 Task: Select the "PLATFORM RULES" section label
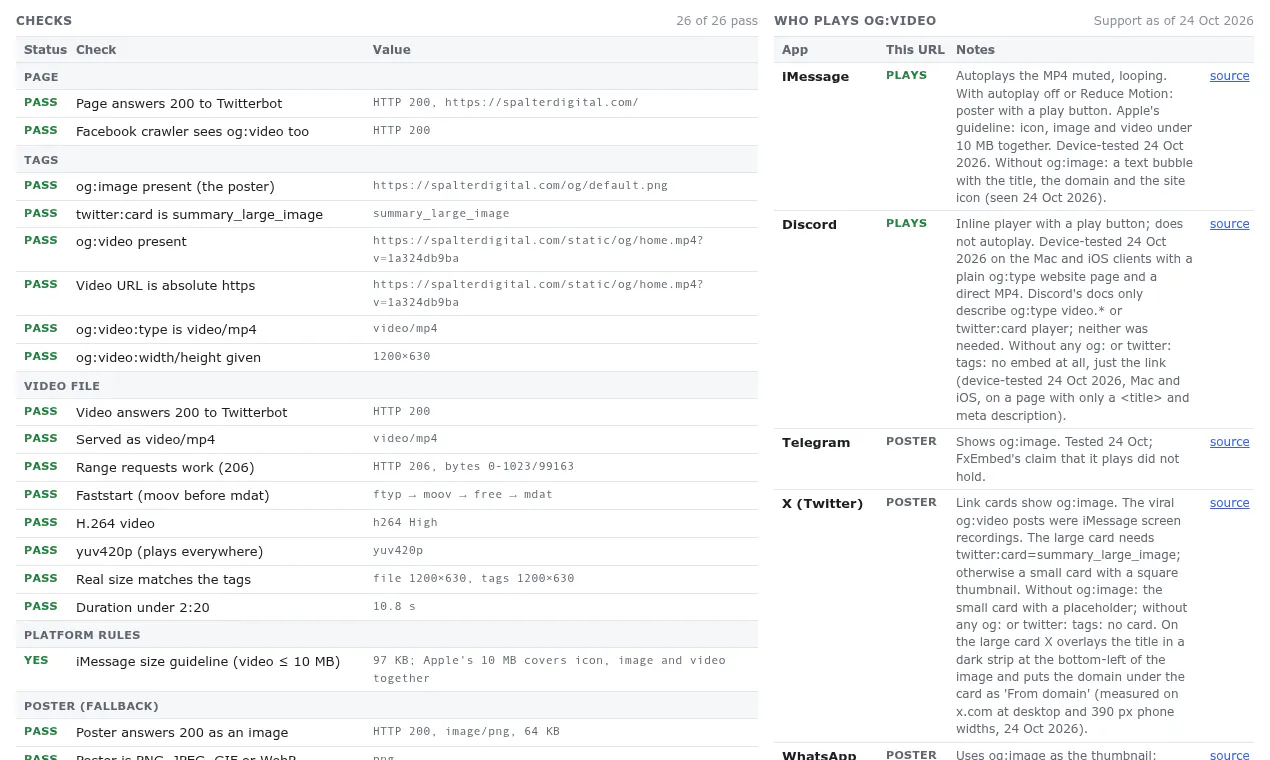(82, 635)
